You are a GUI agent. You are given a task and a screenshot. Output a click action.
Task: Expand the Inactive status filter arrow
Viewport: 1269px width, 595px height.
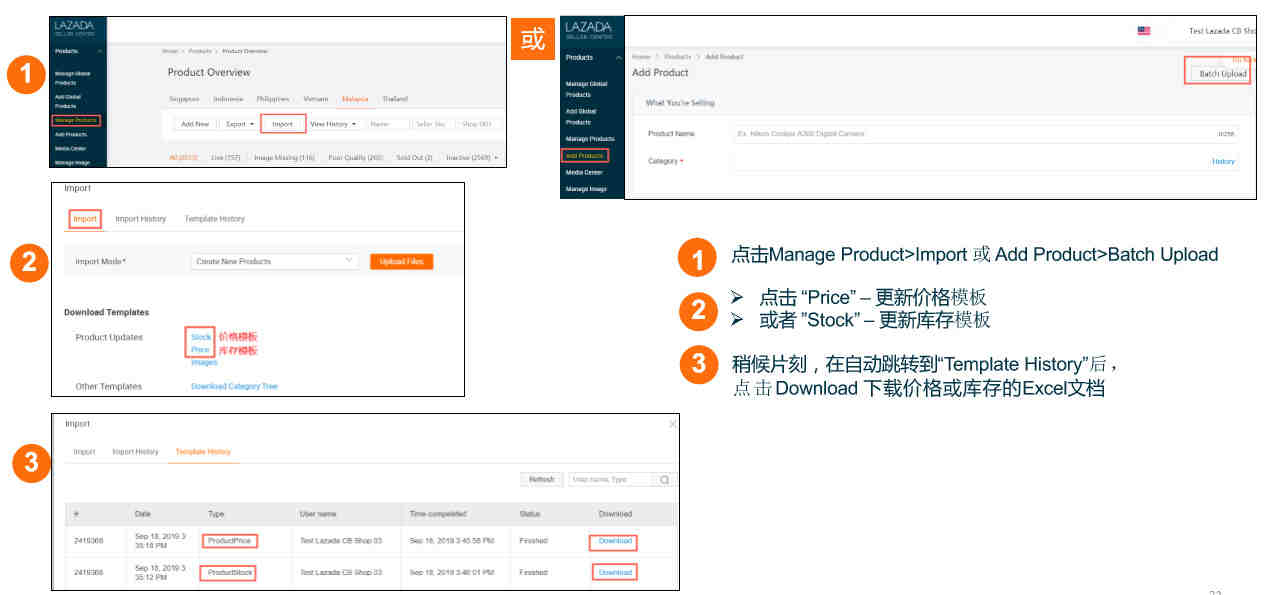click(x=496, y=157)
